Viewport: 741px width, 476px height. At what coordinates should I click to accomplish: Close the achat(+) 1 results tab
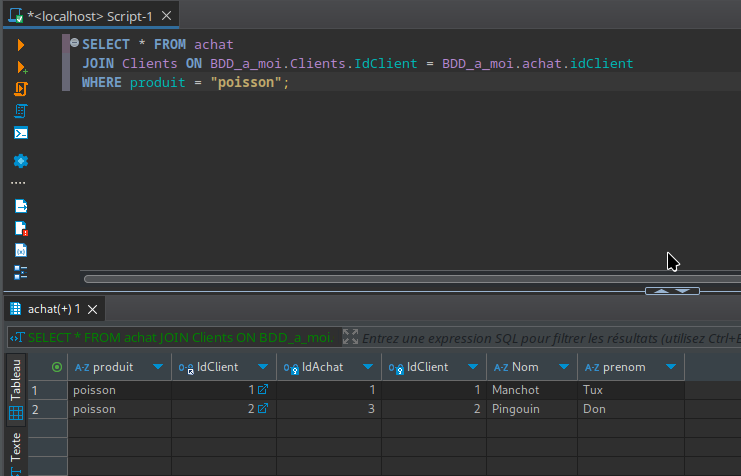[92, 309]
